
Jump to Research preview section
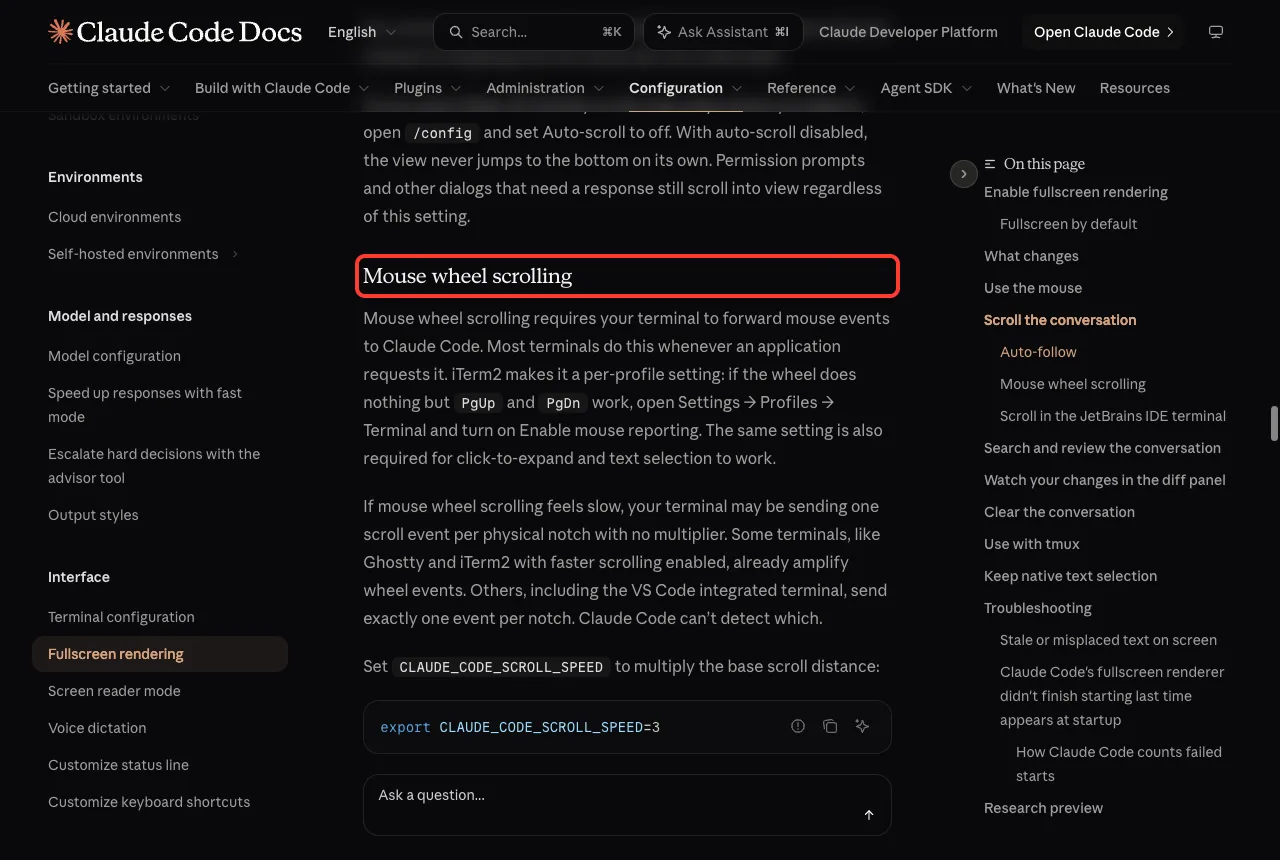1043,808
